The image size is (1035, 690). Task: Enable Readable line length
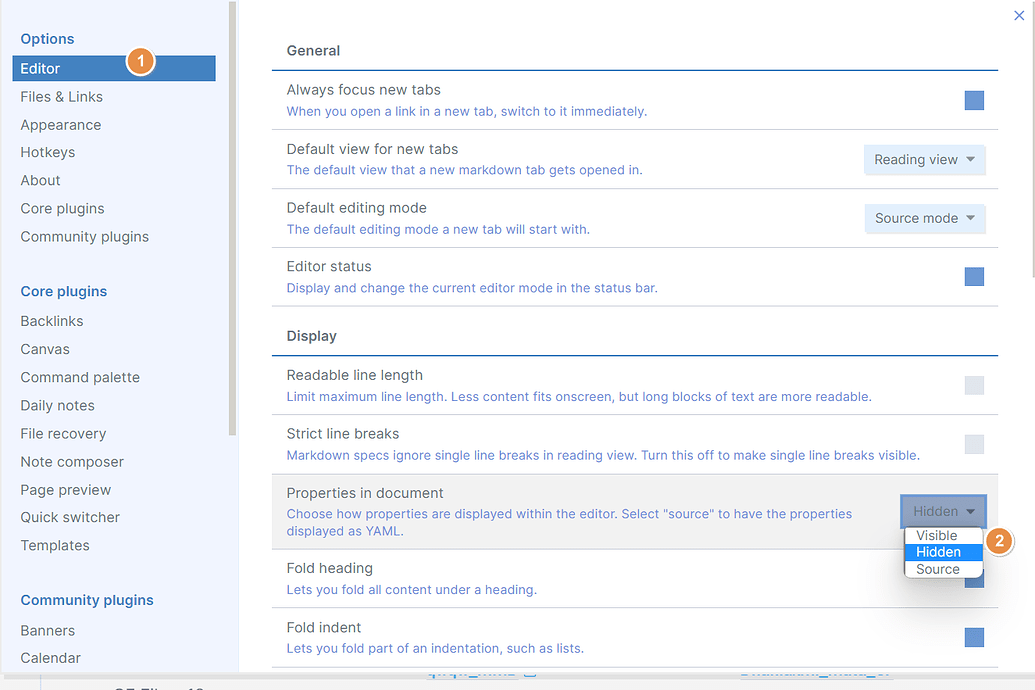click(974, 386)
